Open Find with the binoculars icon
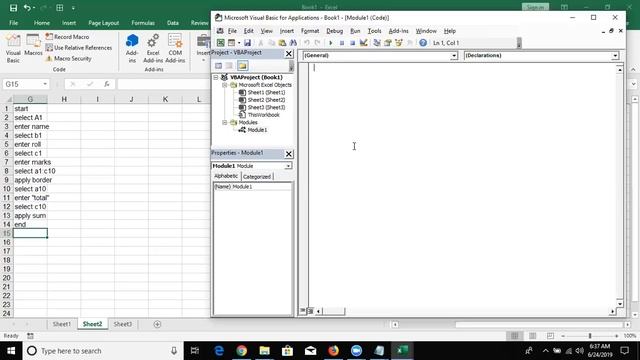The height and width of the screenshot is (360, 640). point(293,43)
